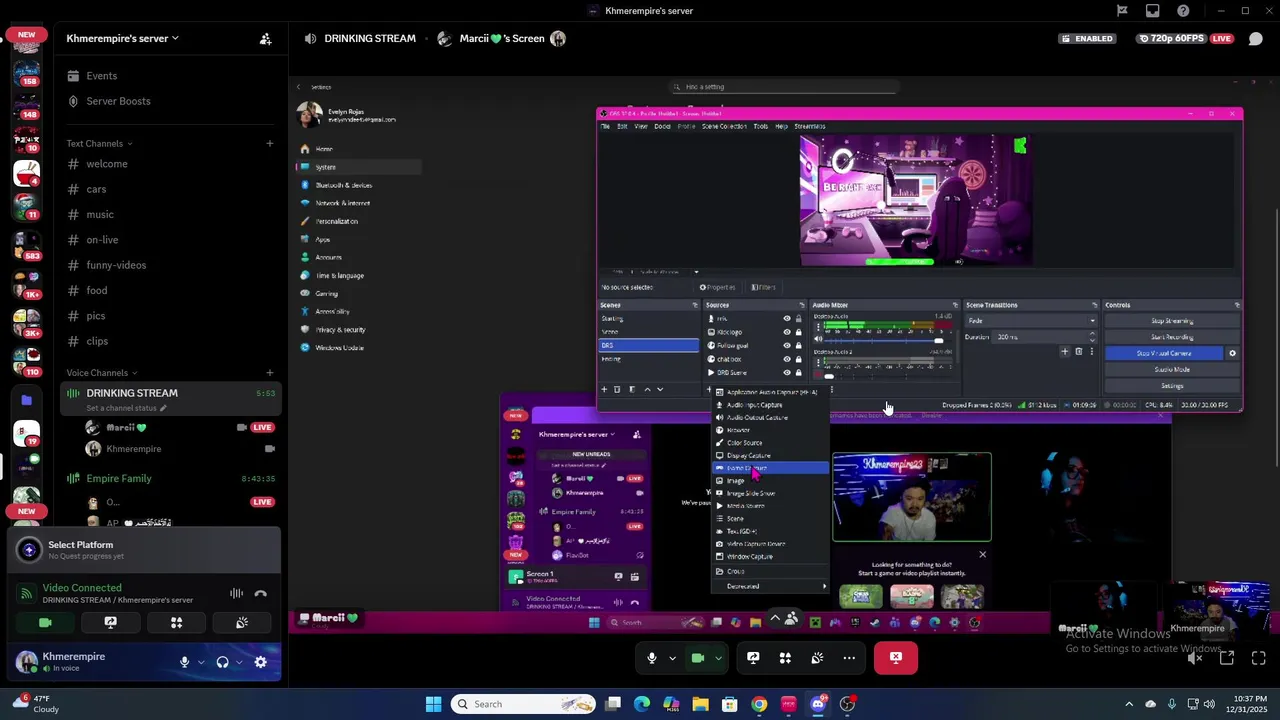Click Stop Virtual Camera in OBS
The height and width of the screenshot is (720, 1280).
(1164, 353)
